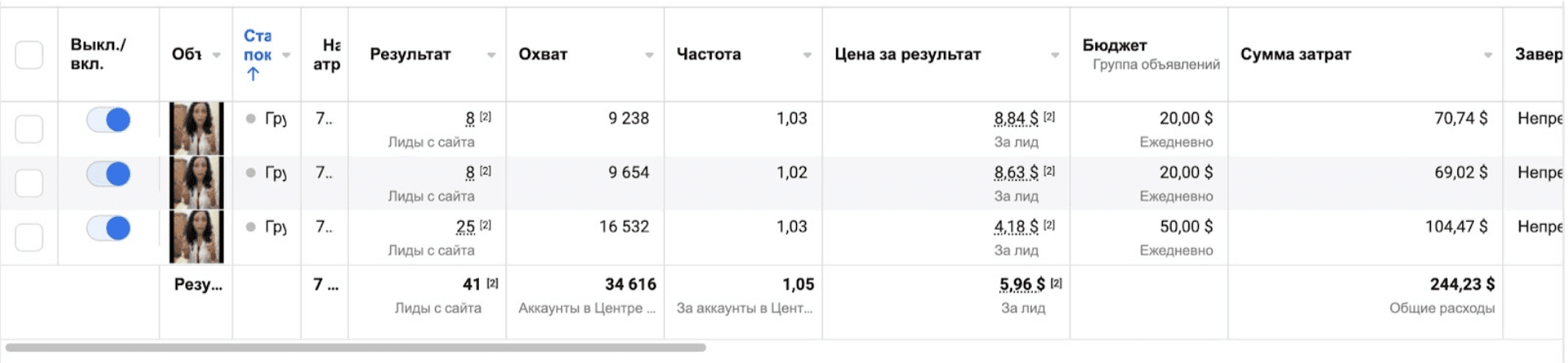Open the Результат column dropdown arrow
Image resolution: width=1568 pixels, height=363 pixels.
[491, 55]
